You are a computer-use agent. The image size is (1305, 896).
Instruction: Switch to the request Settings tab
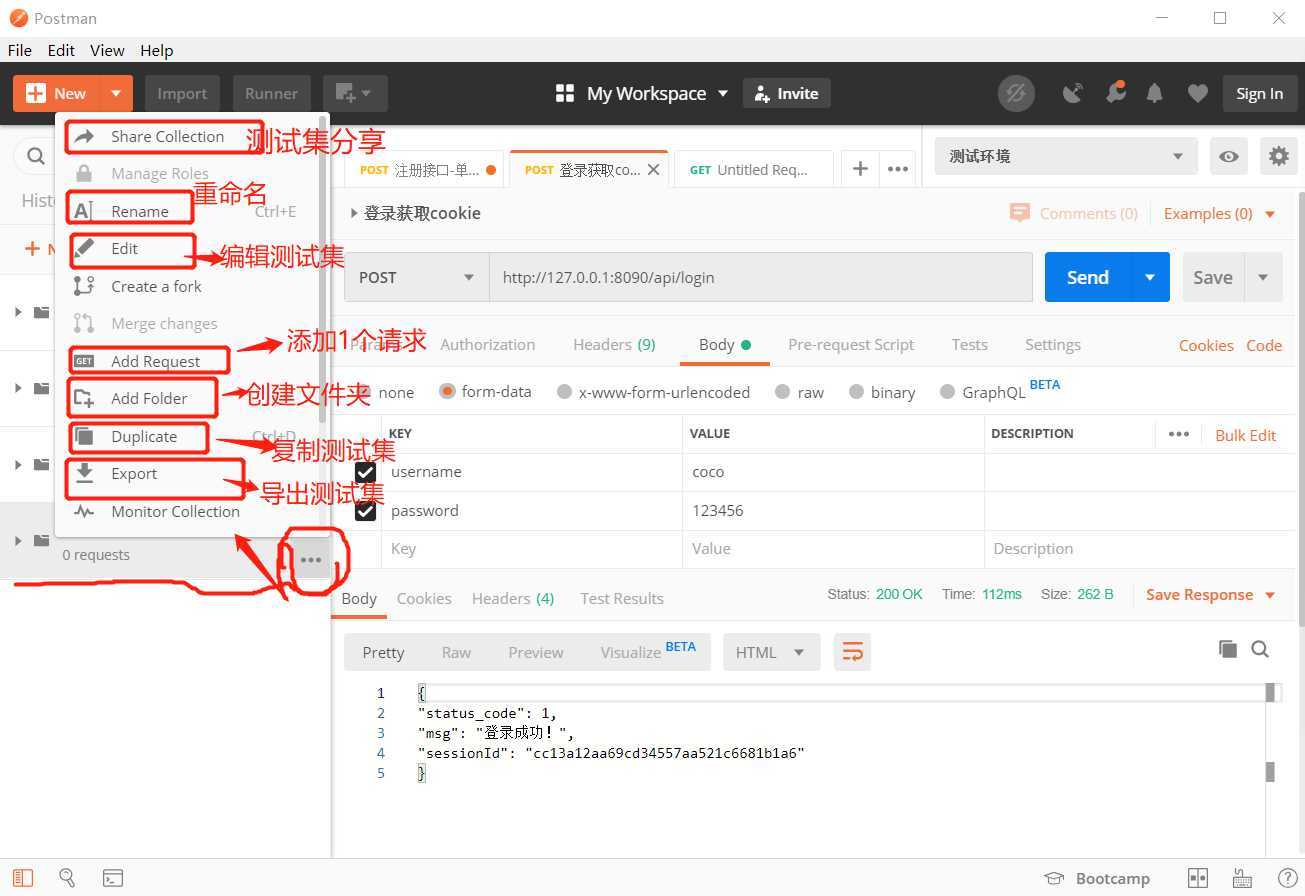1052,344
